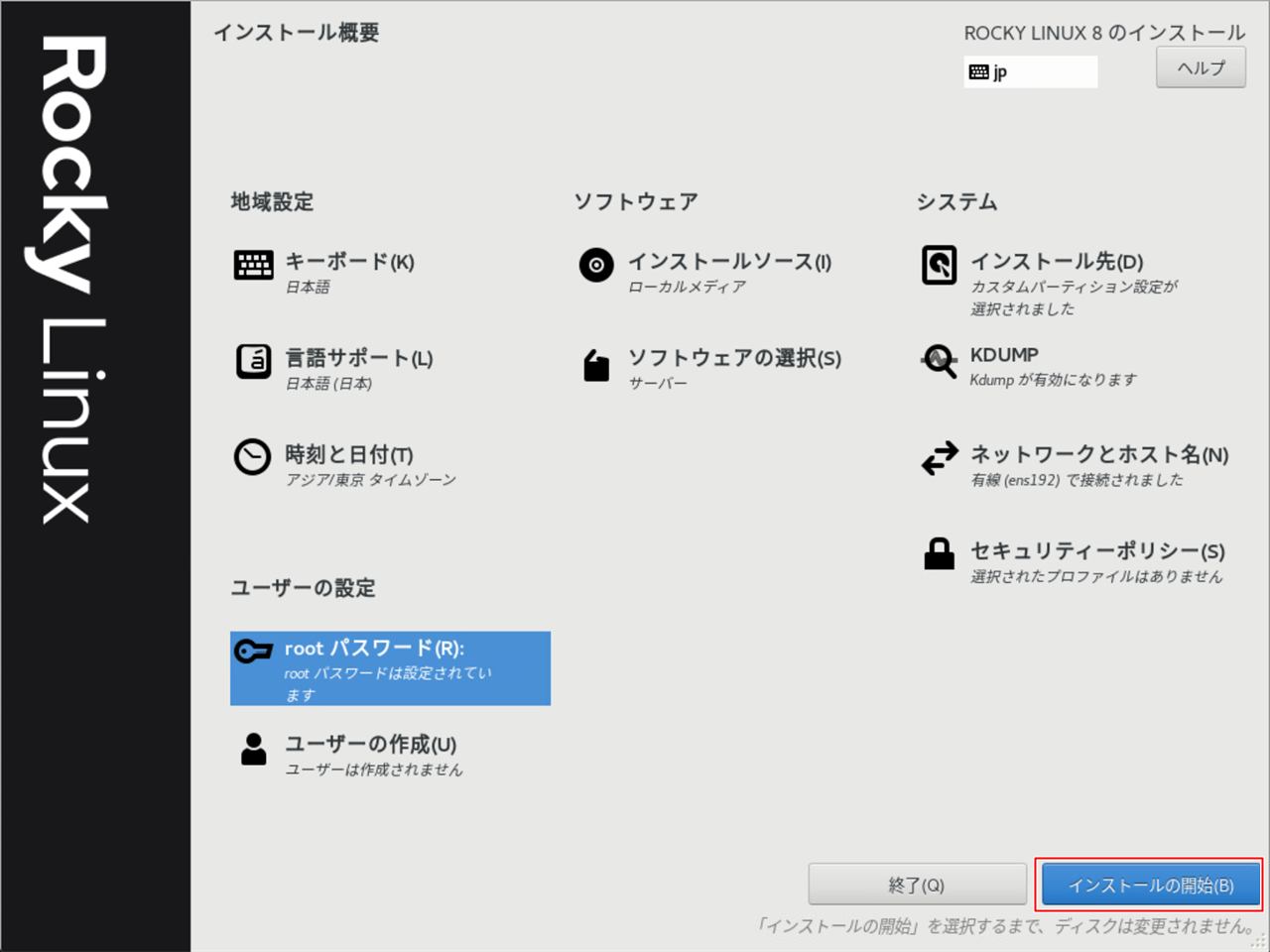The width and height of the screenshot is (1270, 952).
Task: Click the clock icon for 時刻と日付
Action: [252, 457]
